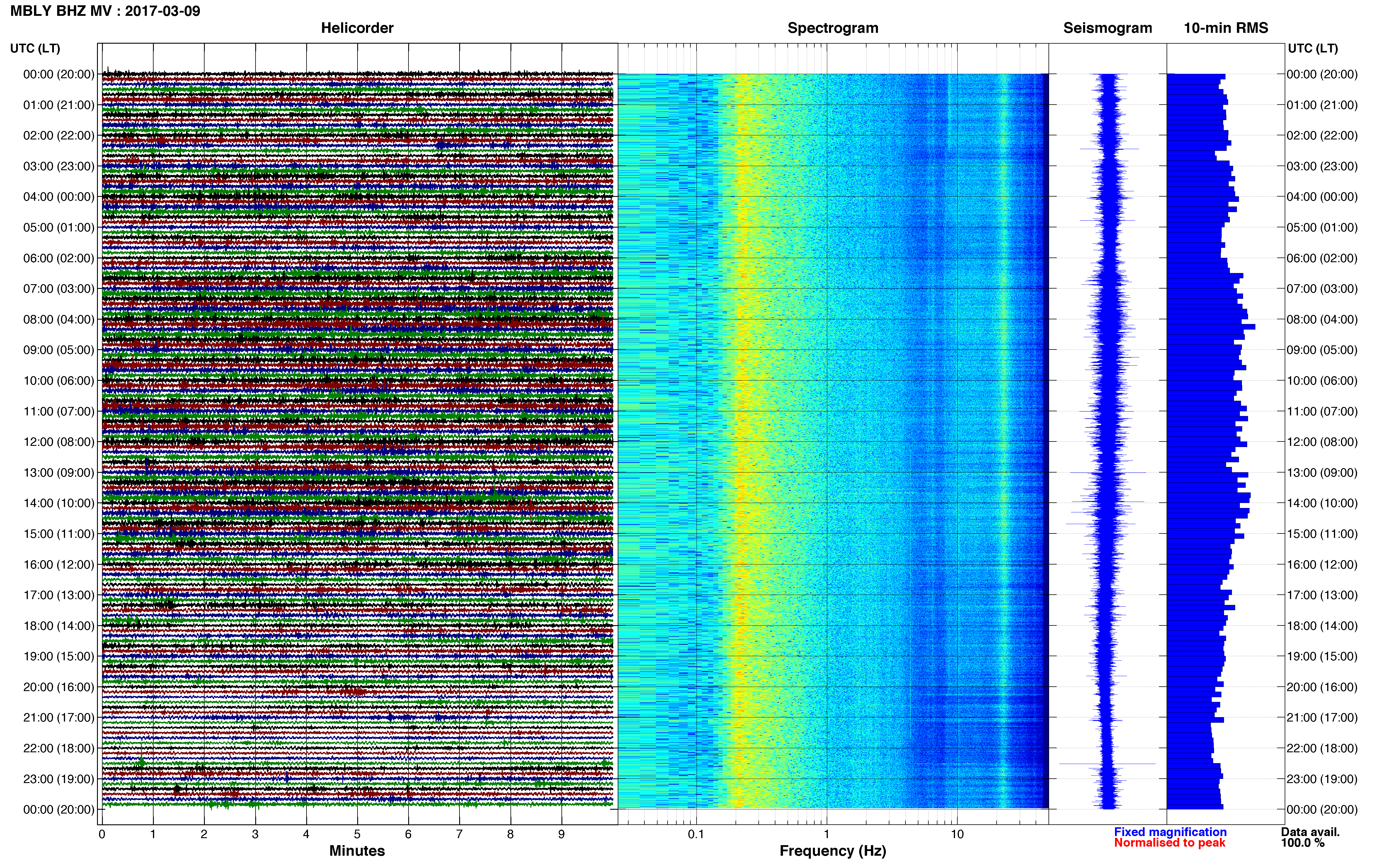Click the title 'MBLY BHZ MV : 2017-03-09'
Image resolution: width=1389 pixels, height=868 pixels.
(106, 11)
